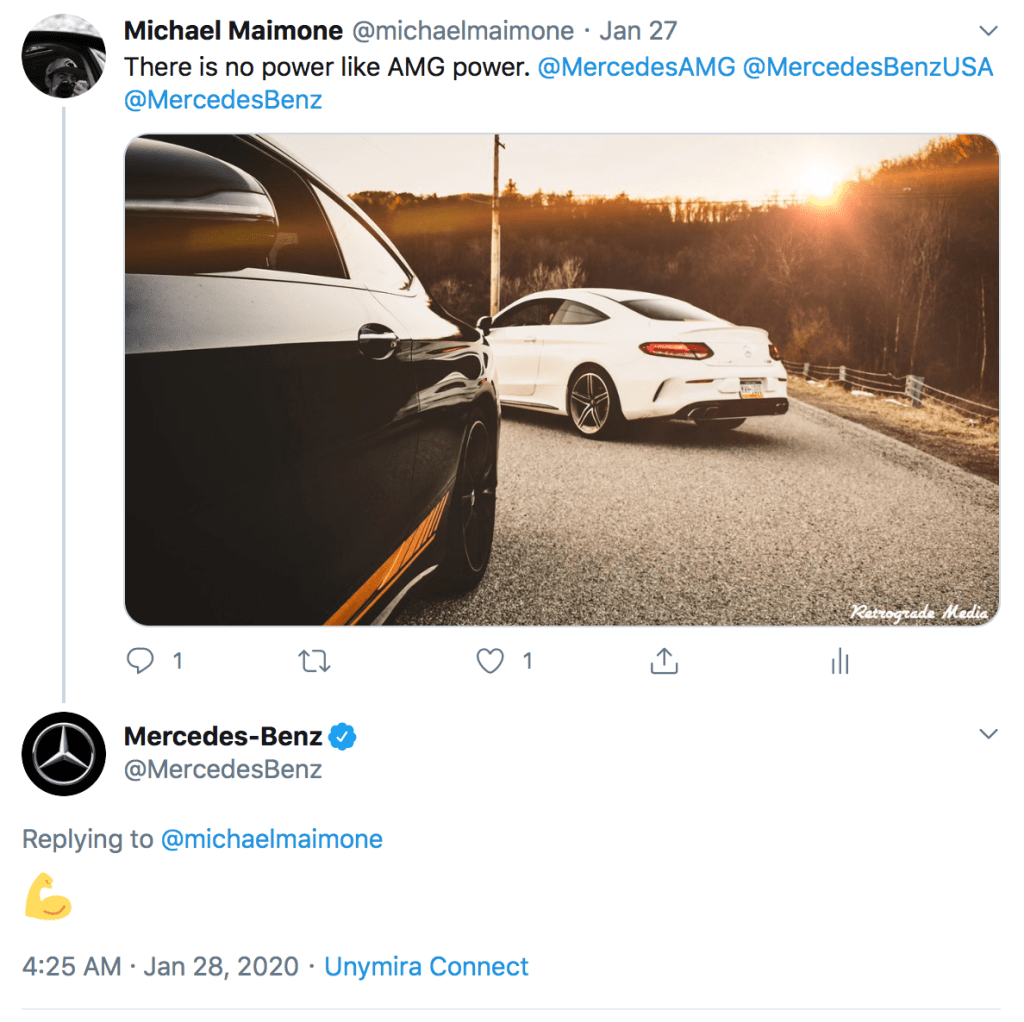Open tweet analytics bar chart icon
This screenshot has height=1022, width=1024.
pyautogui.click(x=839, y=661)
